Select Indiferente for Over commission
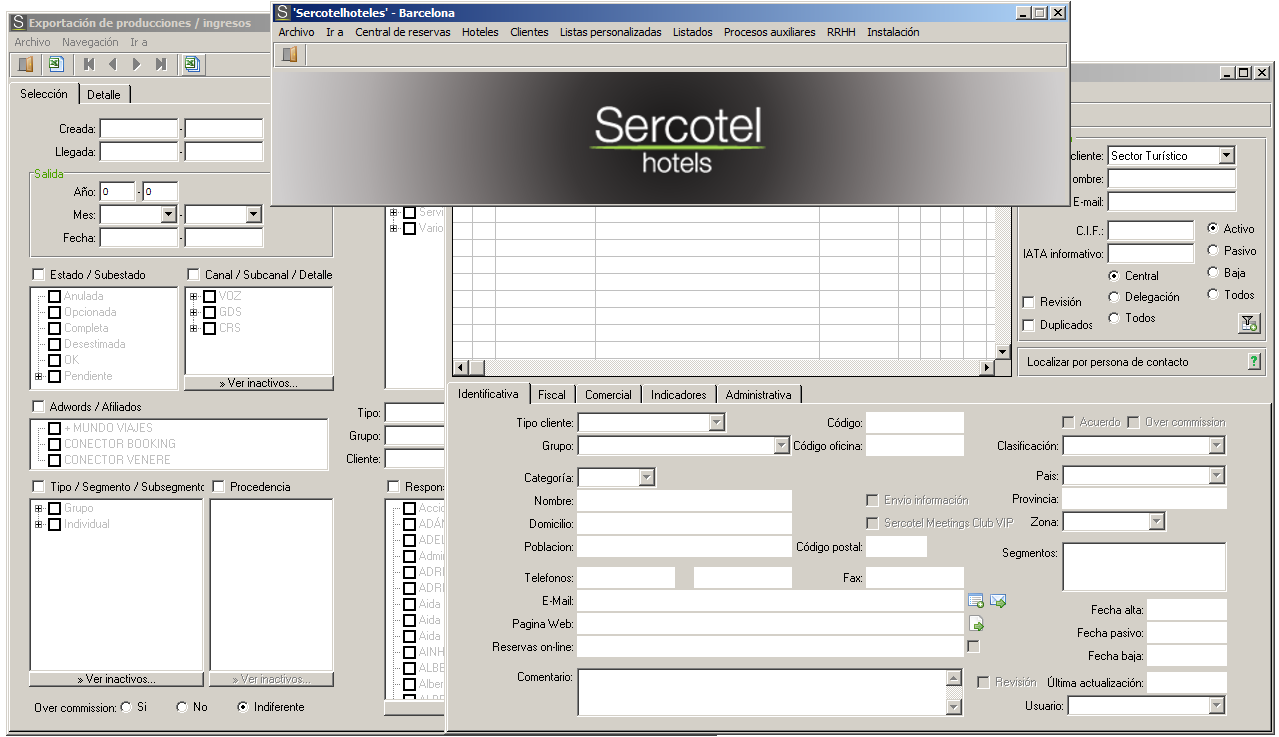This screenshot has height=737, width=1279. 243,707
